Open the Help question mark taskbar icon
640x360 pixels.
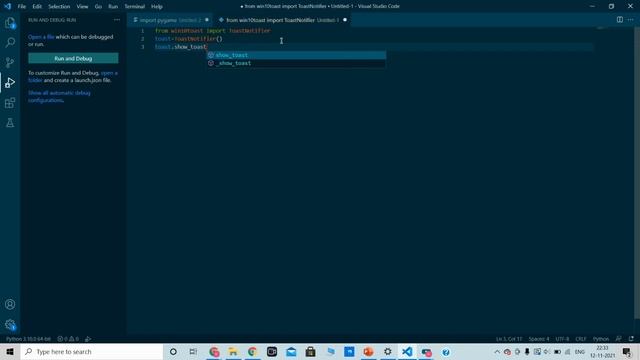pyautogui.click(x=446, y=351)
